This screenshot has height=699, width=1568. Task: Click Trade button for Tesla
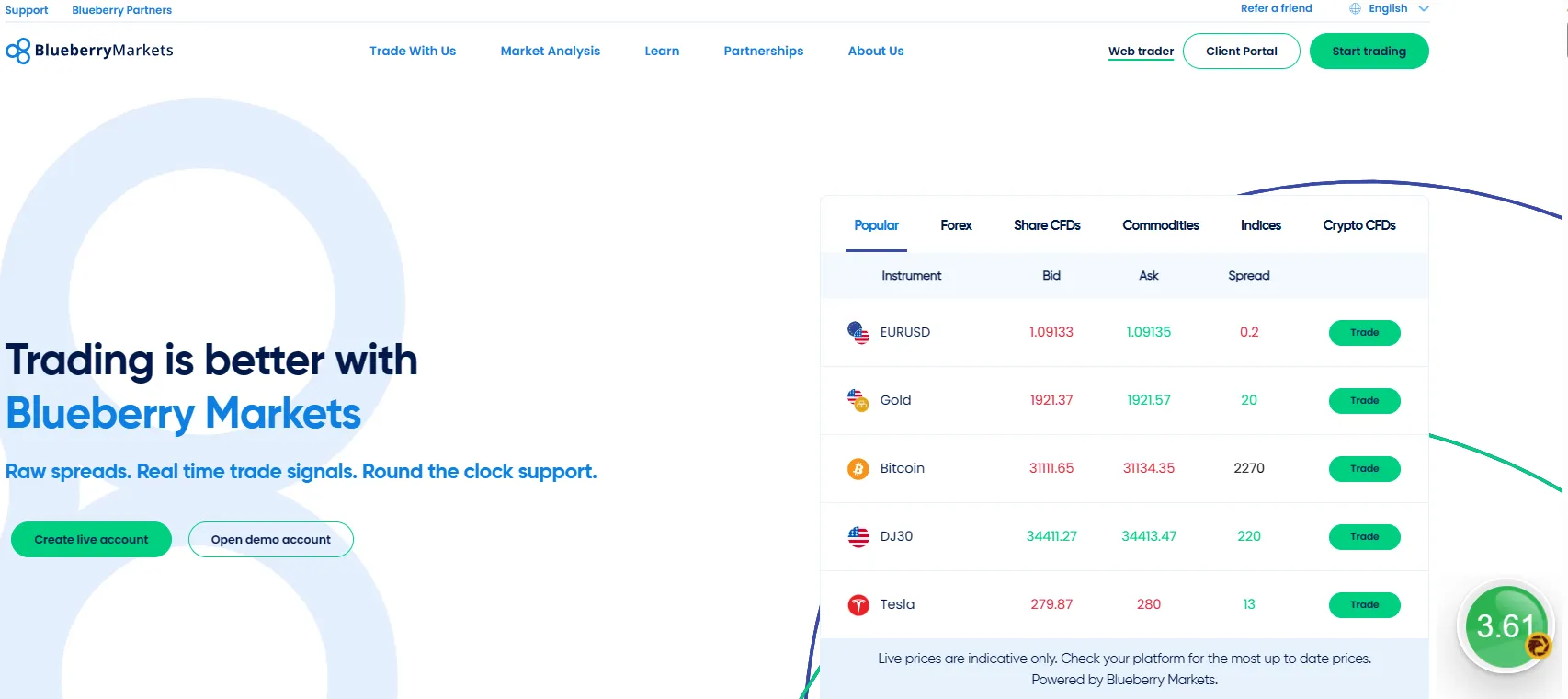point(1364,605)
